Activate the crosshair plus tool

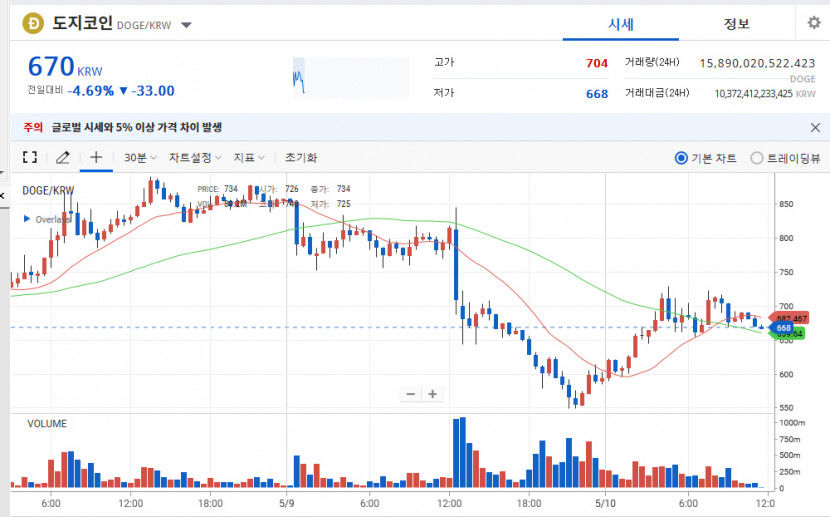tap(96, 157)
